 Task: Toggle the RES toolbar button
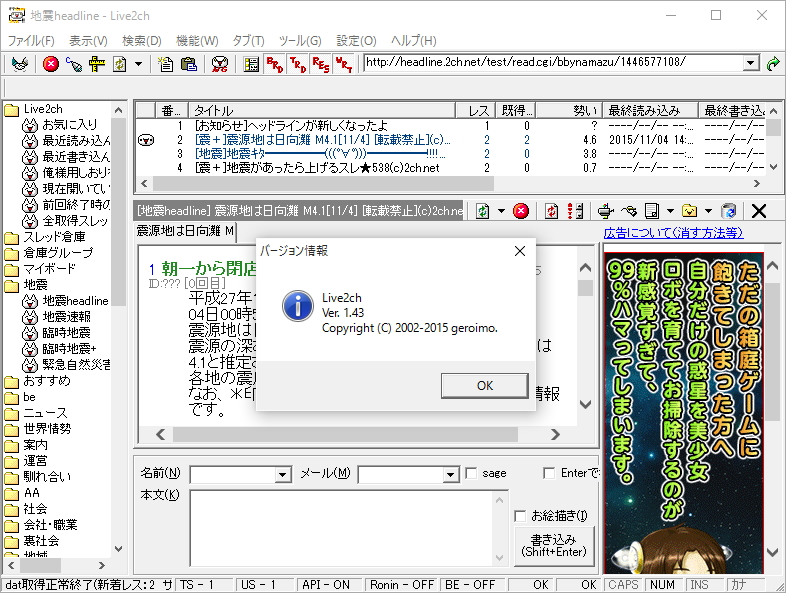click(x=321, y=64)
